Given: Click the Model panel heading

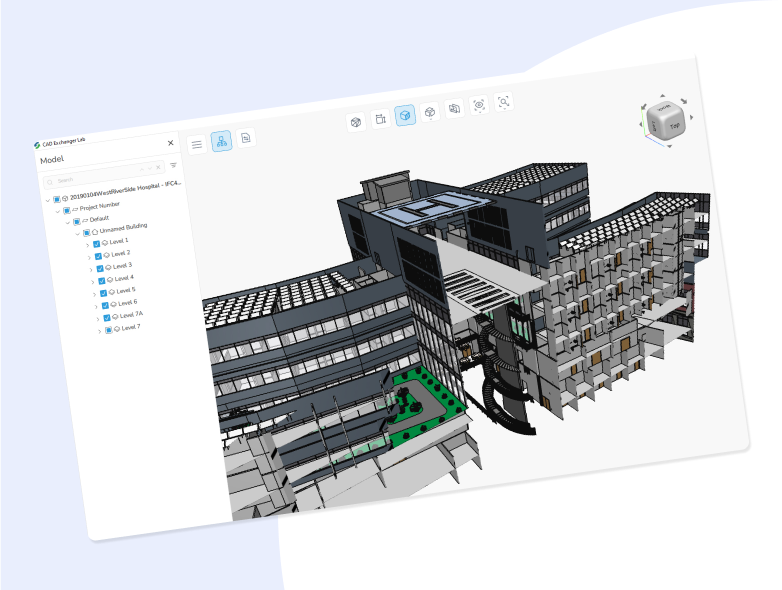Looking at the screenshot, I should coord(52,160).
